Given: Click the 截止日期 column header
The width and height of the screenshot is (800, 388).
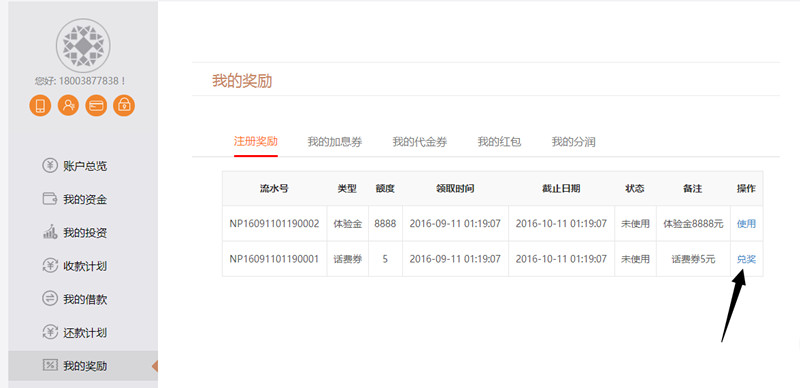Looking at the screenshot, I should tap(561, 188).
